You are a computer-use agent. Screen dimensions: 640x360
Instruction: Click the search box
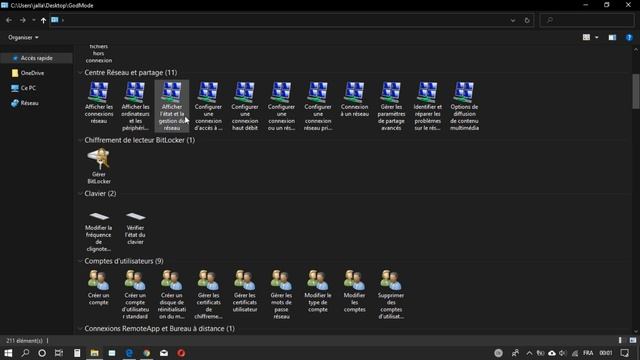587,20
